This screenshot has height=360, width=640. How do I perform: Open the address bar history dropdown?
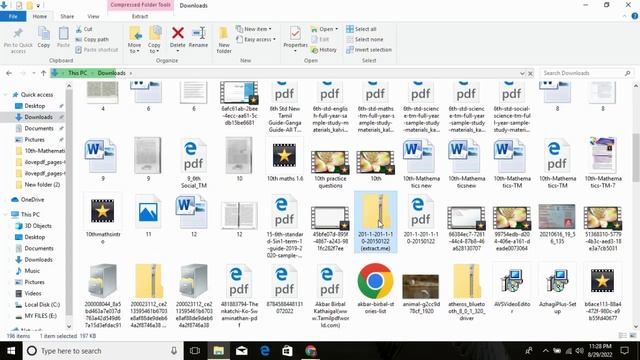(x=522, y=73)
